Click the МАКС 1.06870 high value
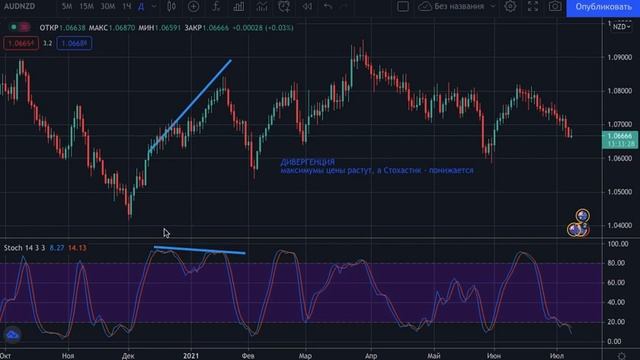Screen dimensions: 640x360 112,28
